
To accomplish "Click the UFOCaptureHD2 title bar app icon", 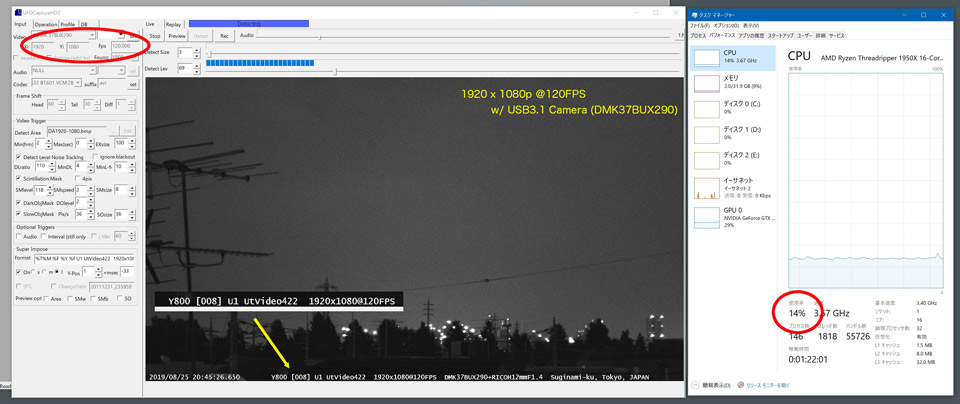I will click(x=17, y=13).
